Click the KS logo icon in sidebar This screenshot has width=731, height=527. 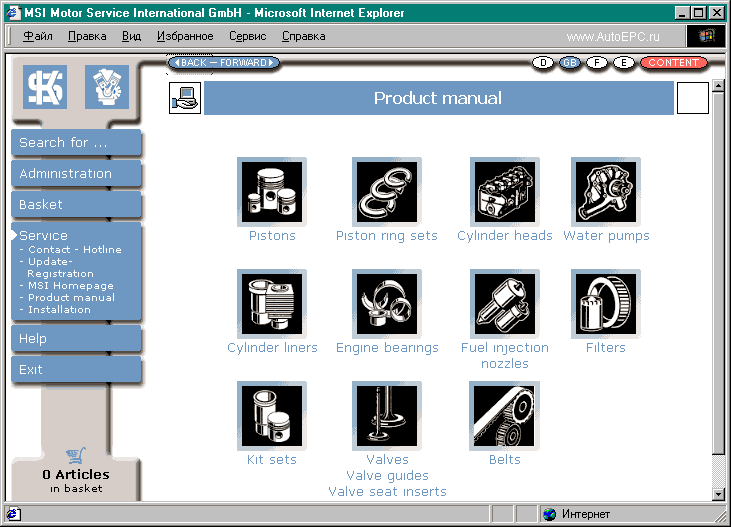[45, 87]
